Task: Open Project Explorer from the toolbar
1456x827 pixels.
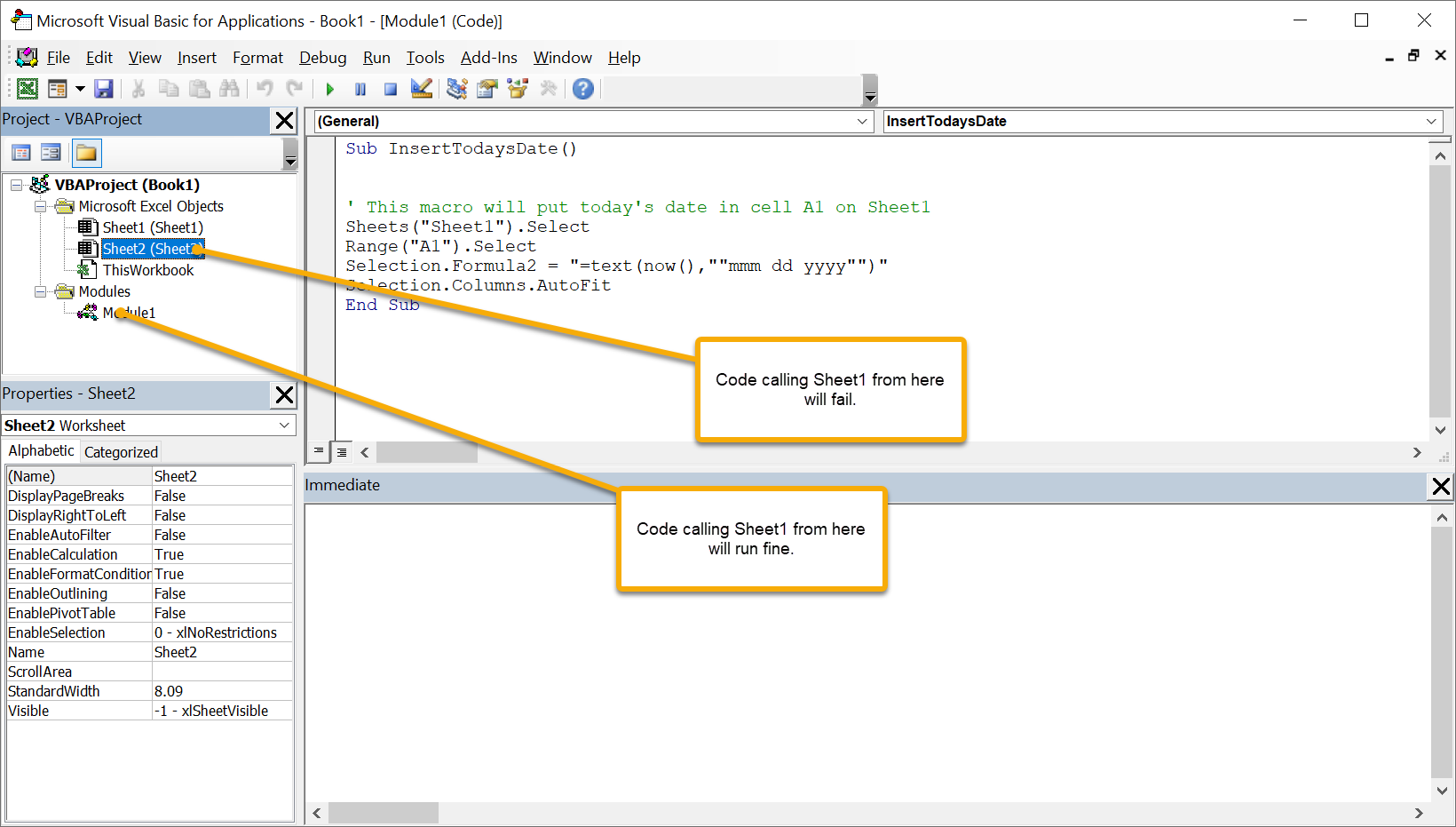Action: (457, 89)
